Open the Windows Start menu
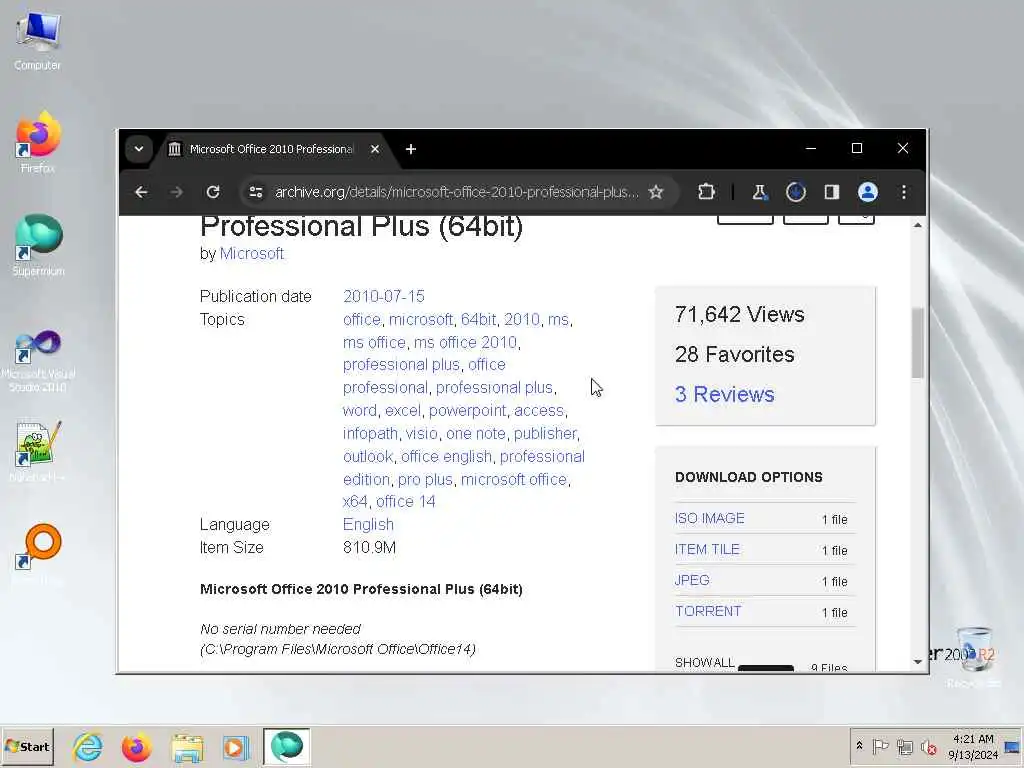This screenshot has width=1024, height=768. click(x=27, y=746)
